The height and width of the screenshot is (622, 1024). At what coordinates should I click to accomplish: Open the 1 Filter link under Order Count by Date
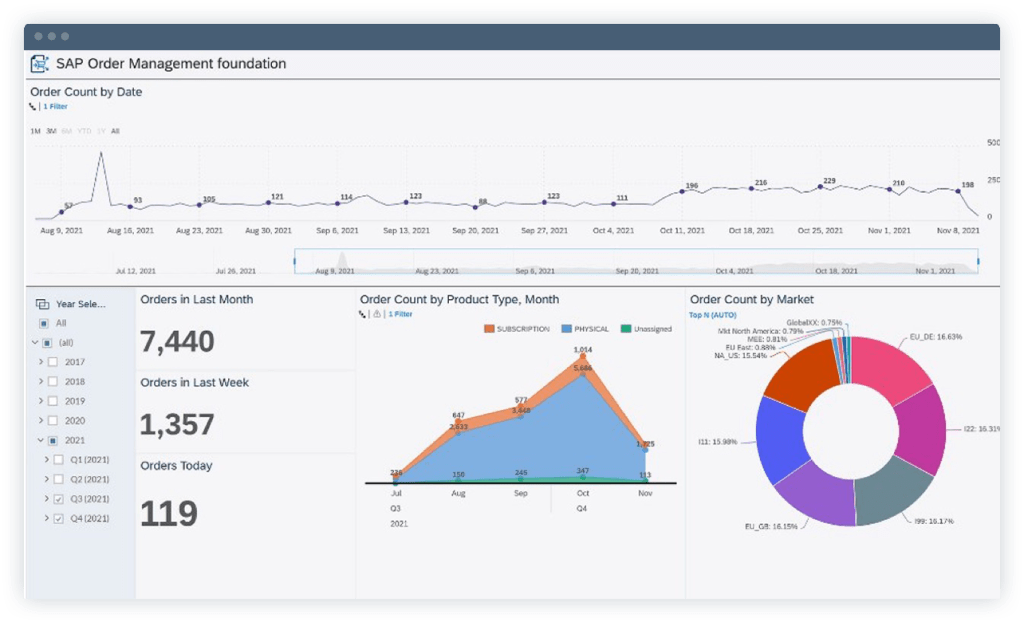coord(55,106)
